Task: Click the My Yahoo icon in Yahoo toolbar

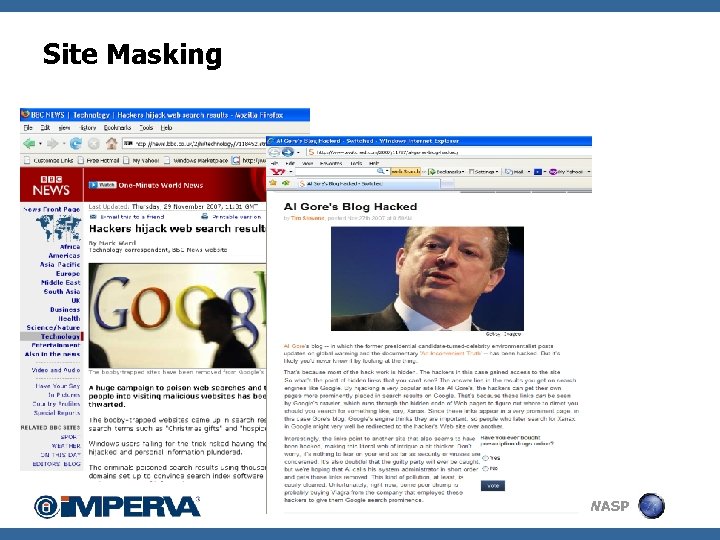Action: [x=553, y=172]
